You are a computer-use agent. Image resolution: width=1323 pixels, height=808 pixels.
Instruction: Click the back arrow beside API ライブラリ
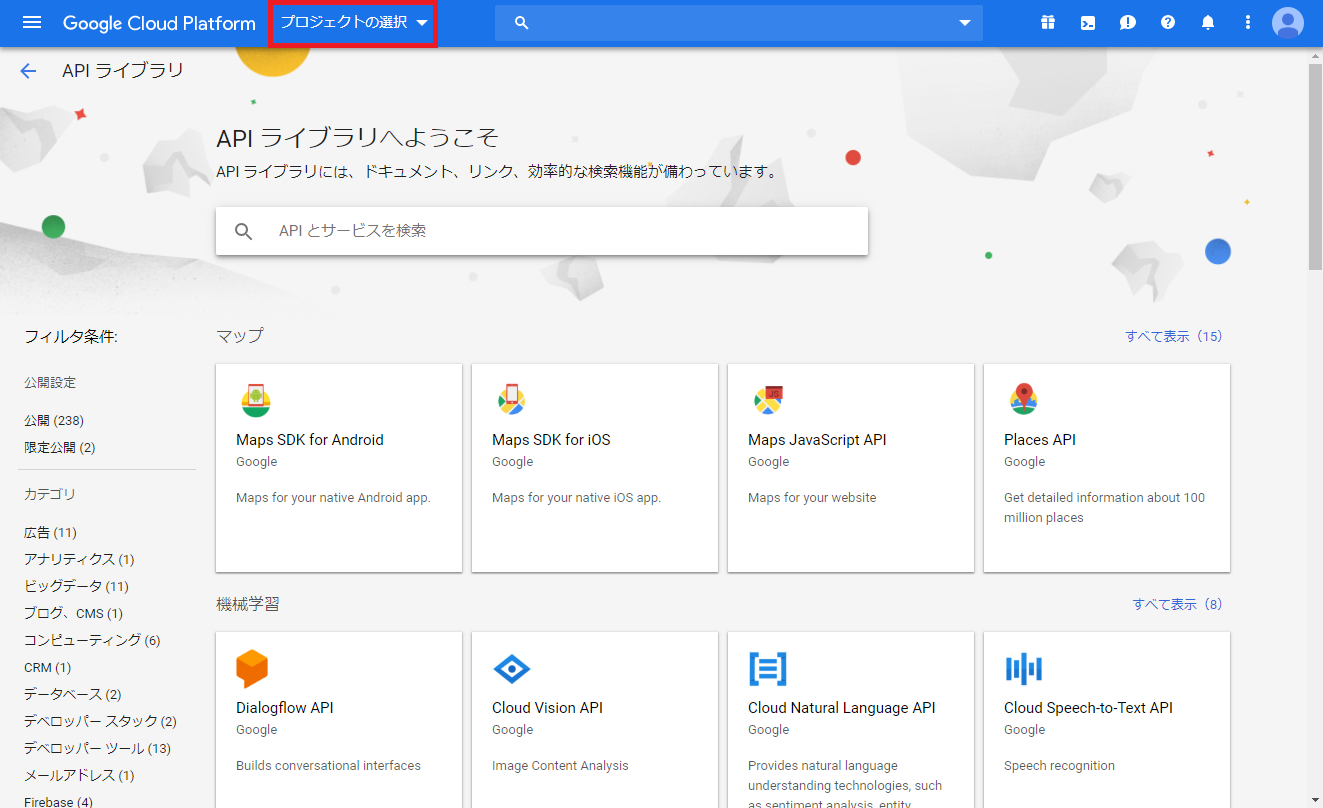[28, 71]
